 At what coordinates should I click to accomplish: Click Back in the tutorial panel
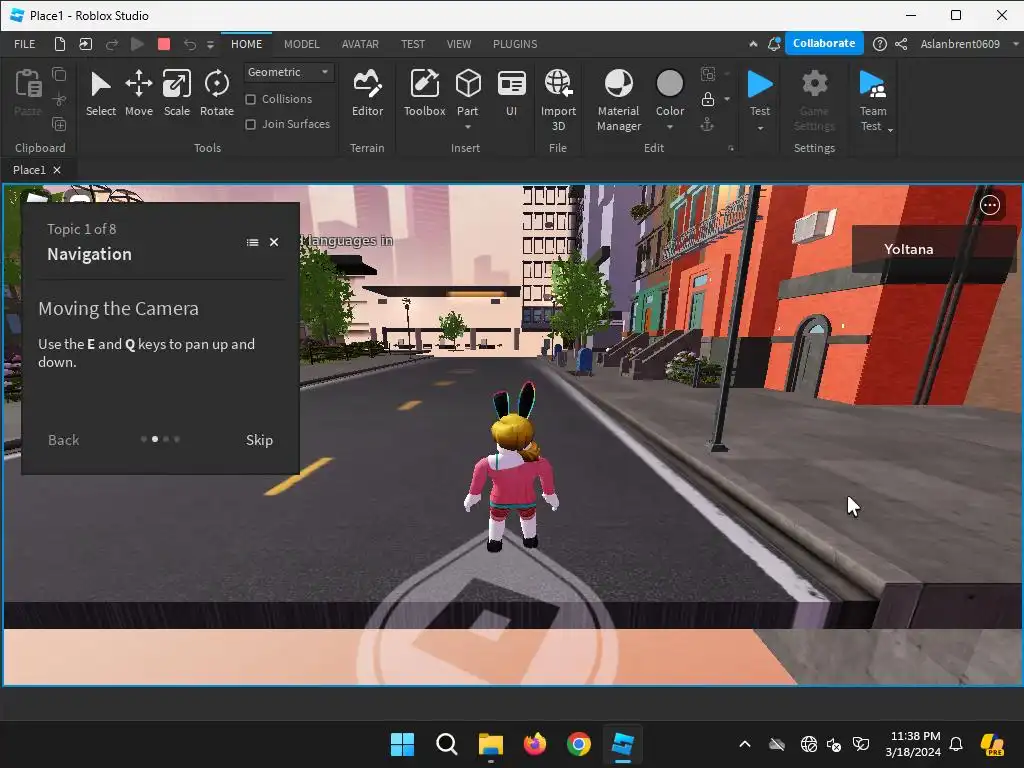tap(63, 440)
